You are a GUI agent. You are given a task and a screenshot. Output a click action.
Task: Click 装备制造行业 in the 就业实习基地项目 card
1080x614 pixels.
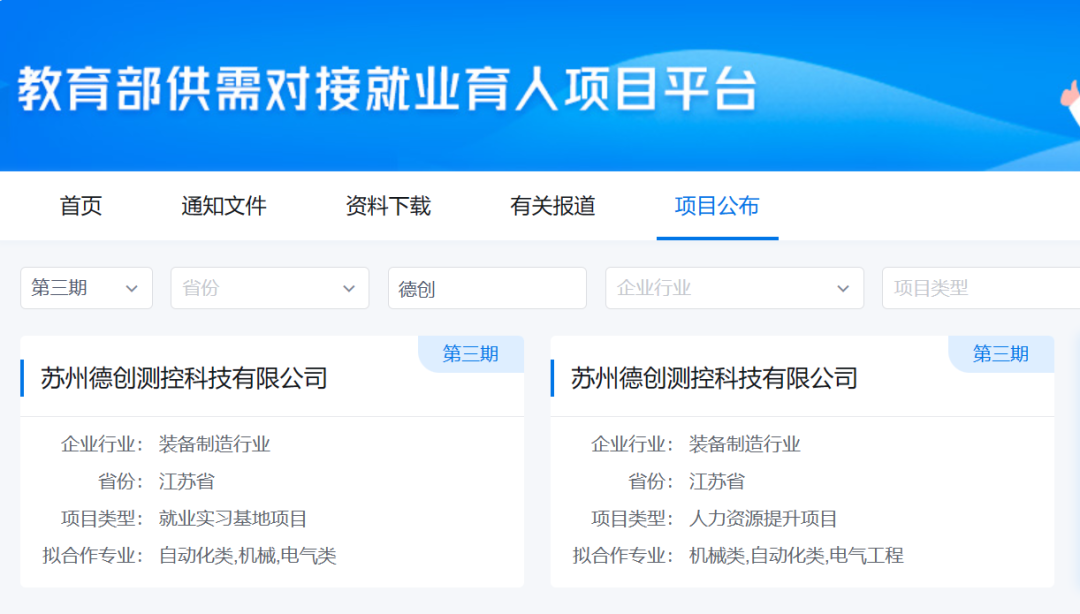pos(214,444)
